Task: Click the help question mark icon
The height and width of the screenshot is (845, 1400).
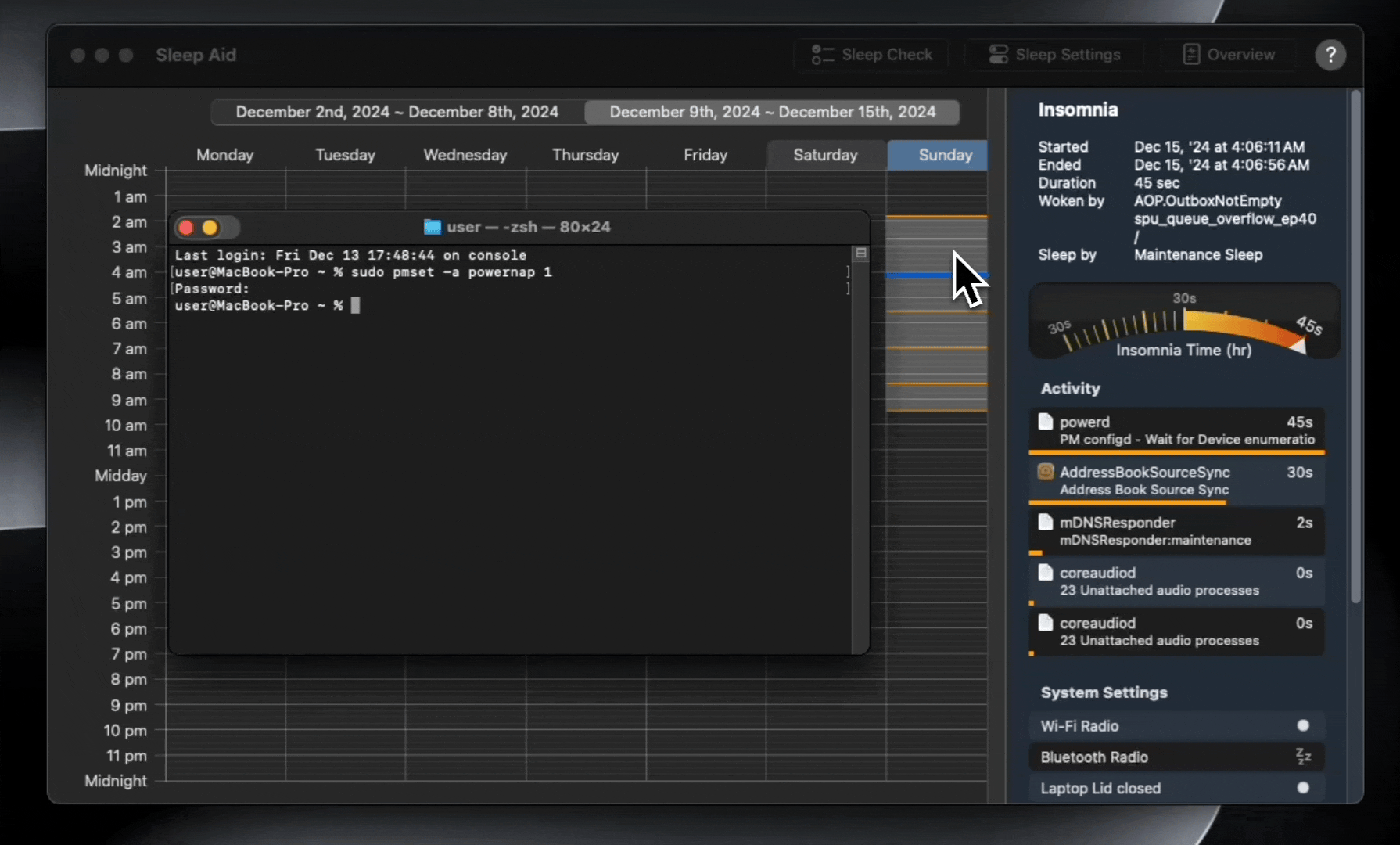Action: pos(1330,55)
